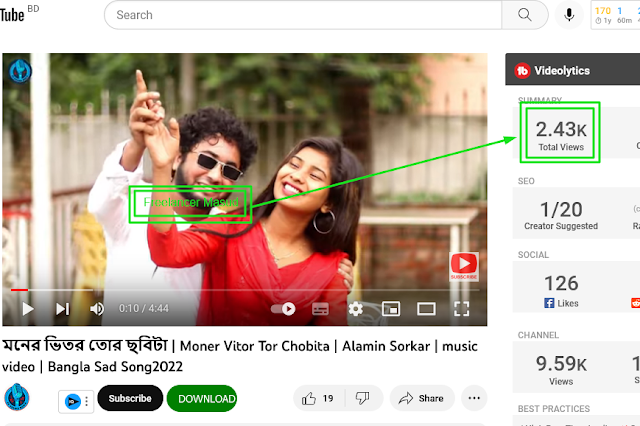The width and height of the screenshot is (640, 426).
Task: Click the black Subscribe button
Action: tap(130, 398)
